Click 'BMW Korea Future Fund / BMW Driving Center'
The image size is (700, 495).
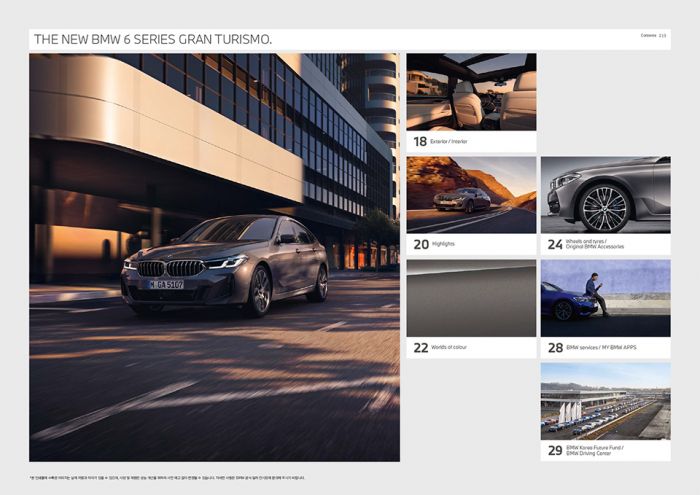point(595,450)
